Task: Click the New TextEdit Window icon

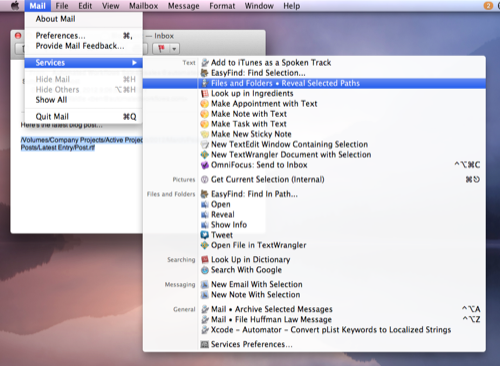Action: click(205, 145)
